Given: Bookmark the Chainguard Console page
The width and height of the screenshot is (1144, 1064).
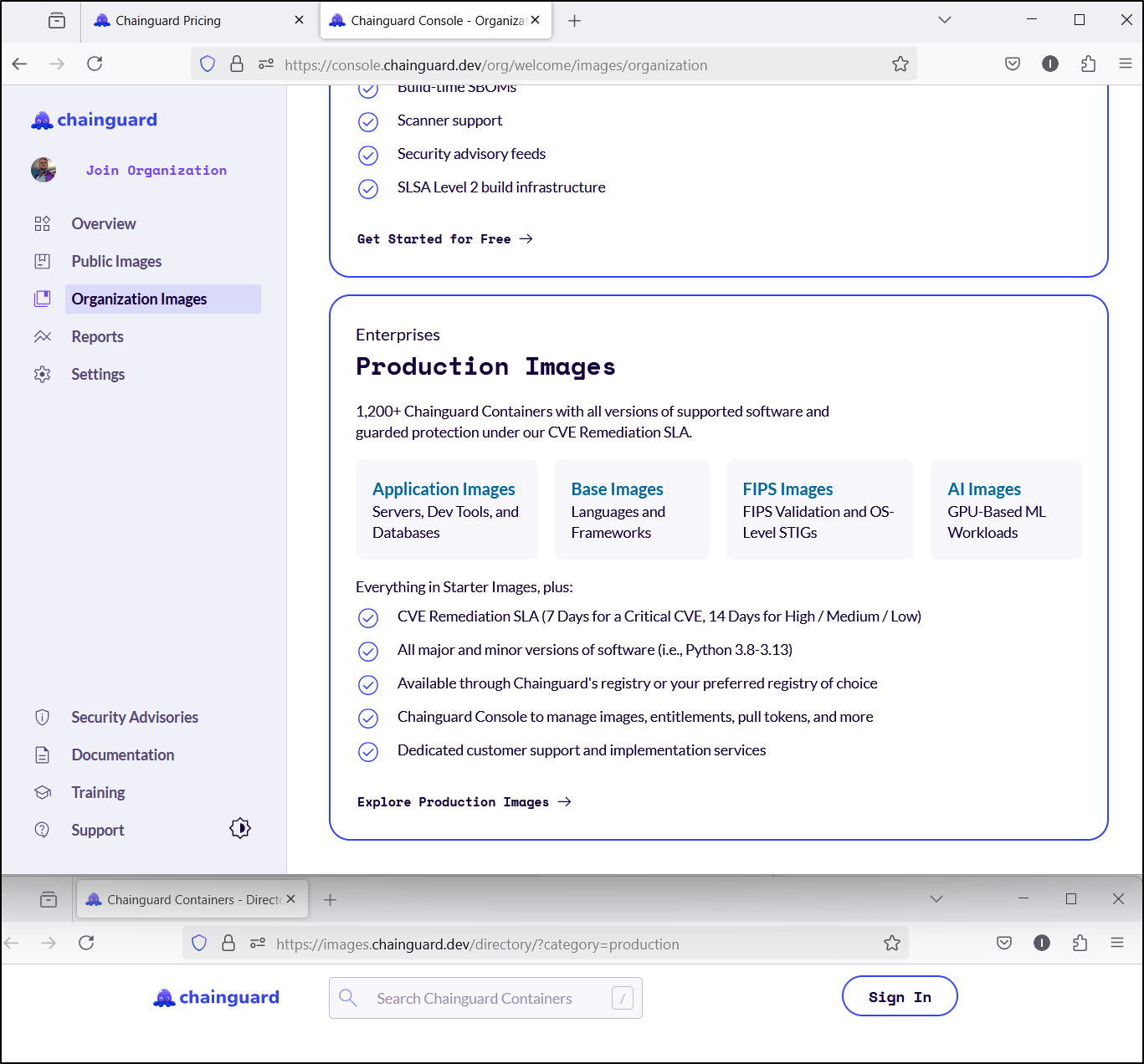Looking at the screenshot, I should tap(900, 64).
